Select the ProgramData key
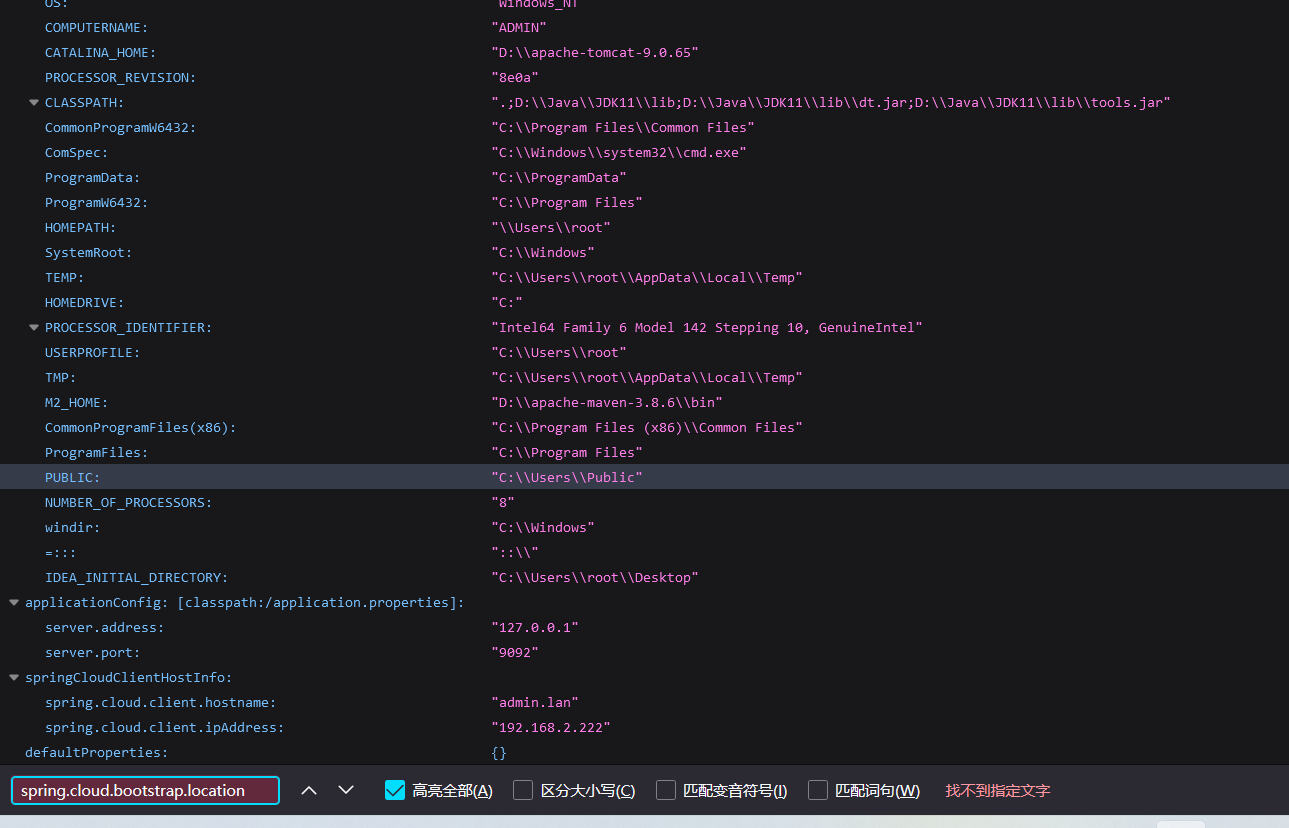 pos(92,177)
